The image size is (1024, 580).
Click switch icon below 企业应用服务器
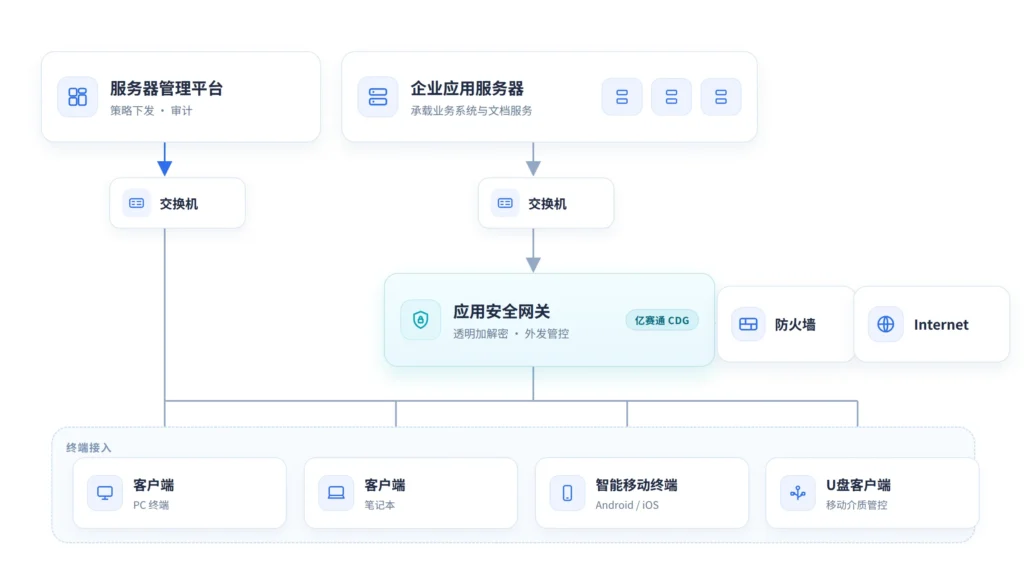(505, 203)
